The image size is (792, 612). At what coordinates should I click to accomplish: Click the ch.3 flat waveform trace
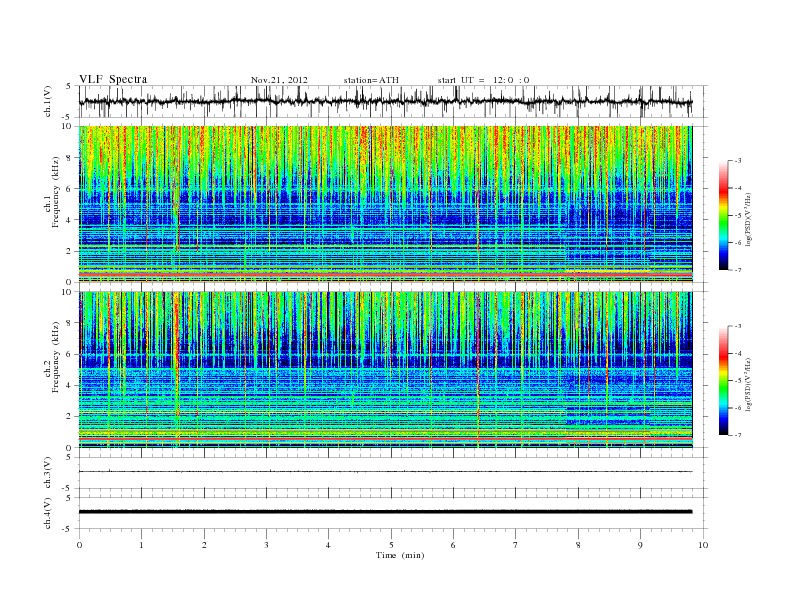(x=386, y=472)
